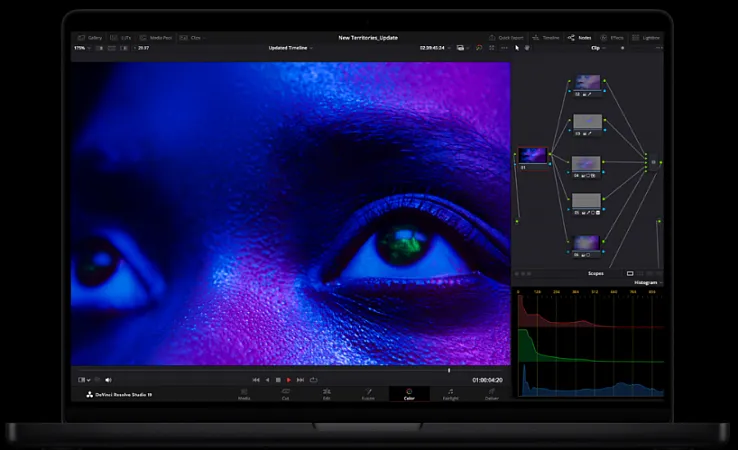Toggle loop playback

coord(313,380)
